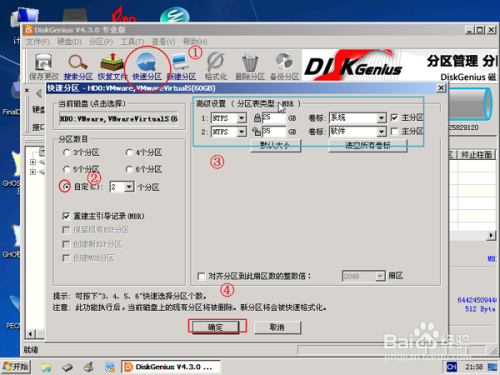Viewport: 500px width, 375px height.
Task: Launch the Recover Files (恢复文件) tool
Action: tap(112, 67)
